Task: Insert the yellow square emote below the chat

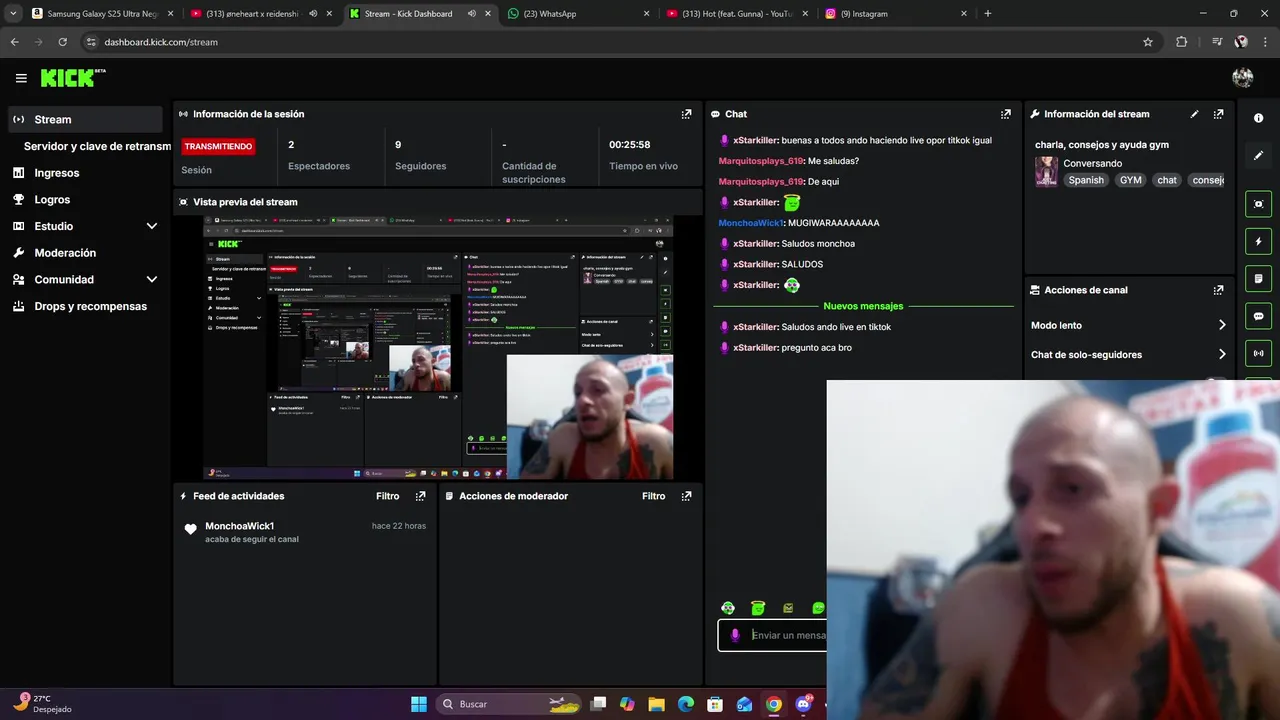Action: point(788,608)
